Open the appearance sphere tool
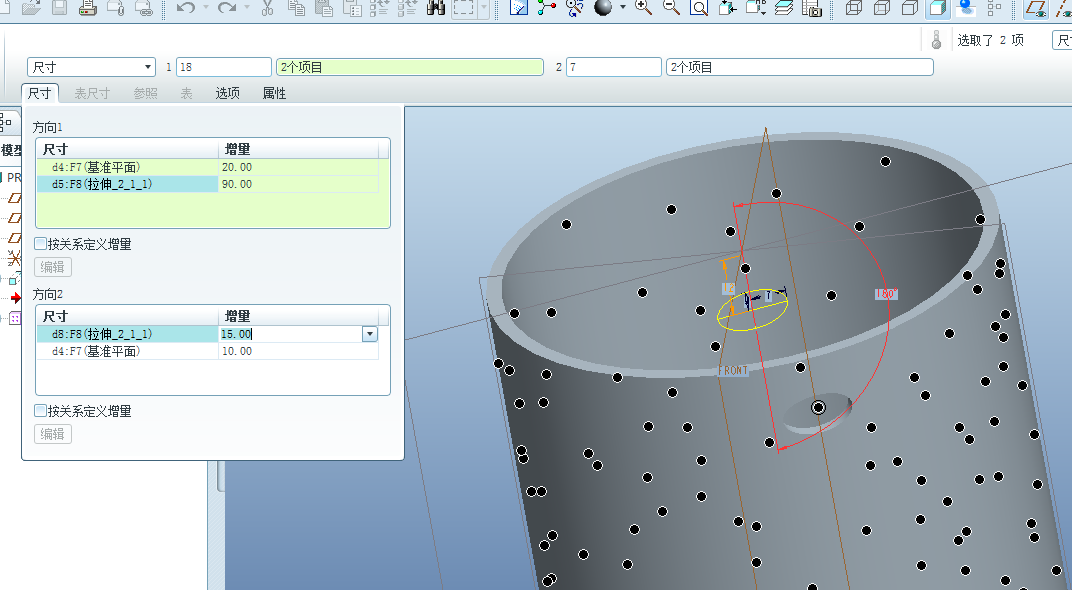Screen dimensions: 1072x590 603,8
